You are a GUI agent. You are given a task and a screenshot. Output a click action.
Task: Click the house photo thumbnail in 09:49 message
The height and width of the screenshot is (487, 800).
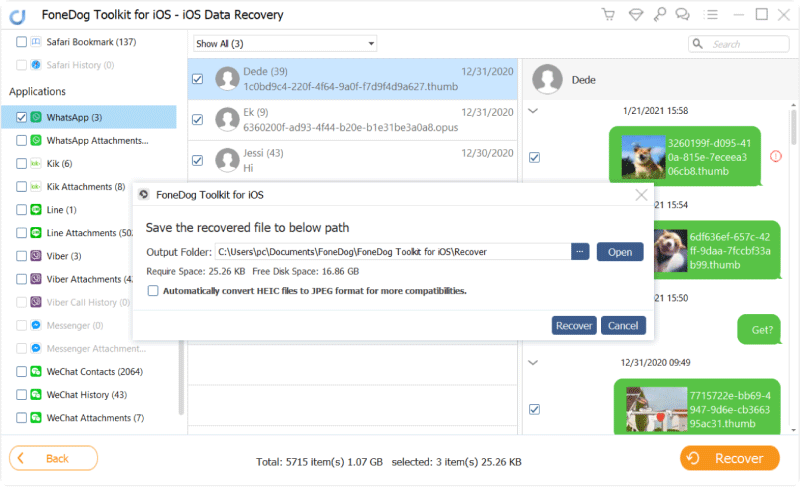coord(656,409)
